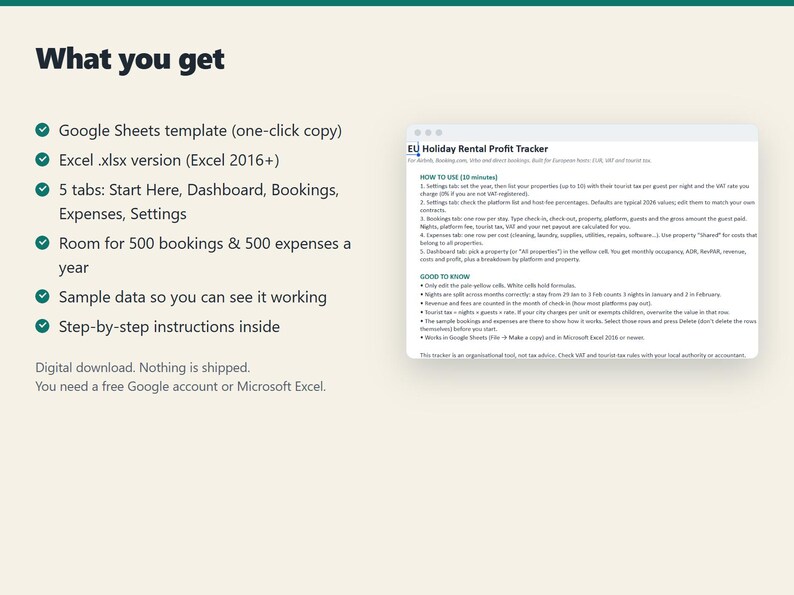Click 'Room for 500 bookings & 500 expenses' text
This screenshot has height=595, width=794.
[198, 244]
